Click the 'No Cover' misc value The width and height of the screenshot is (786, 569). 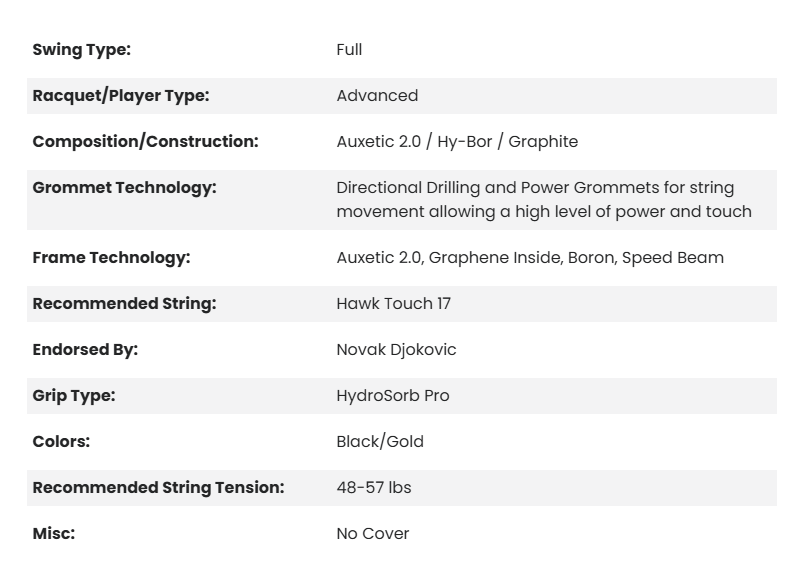pos(373,534)
